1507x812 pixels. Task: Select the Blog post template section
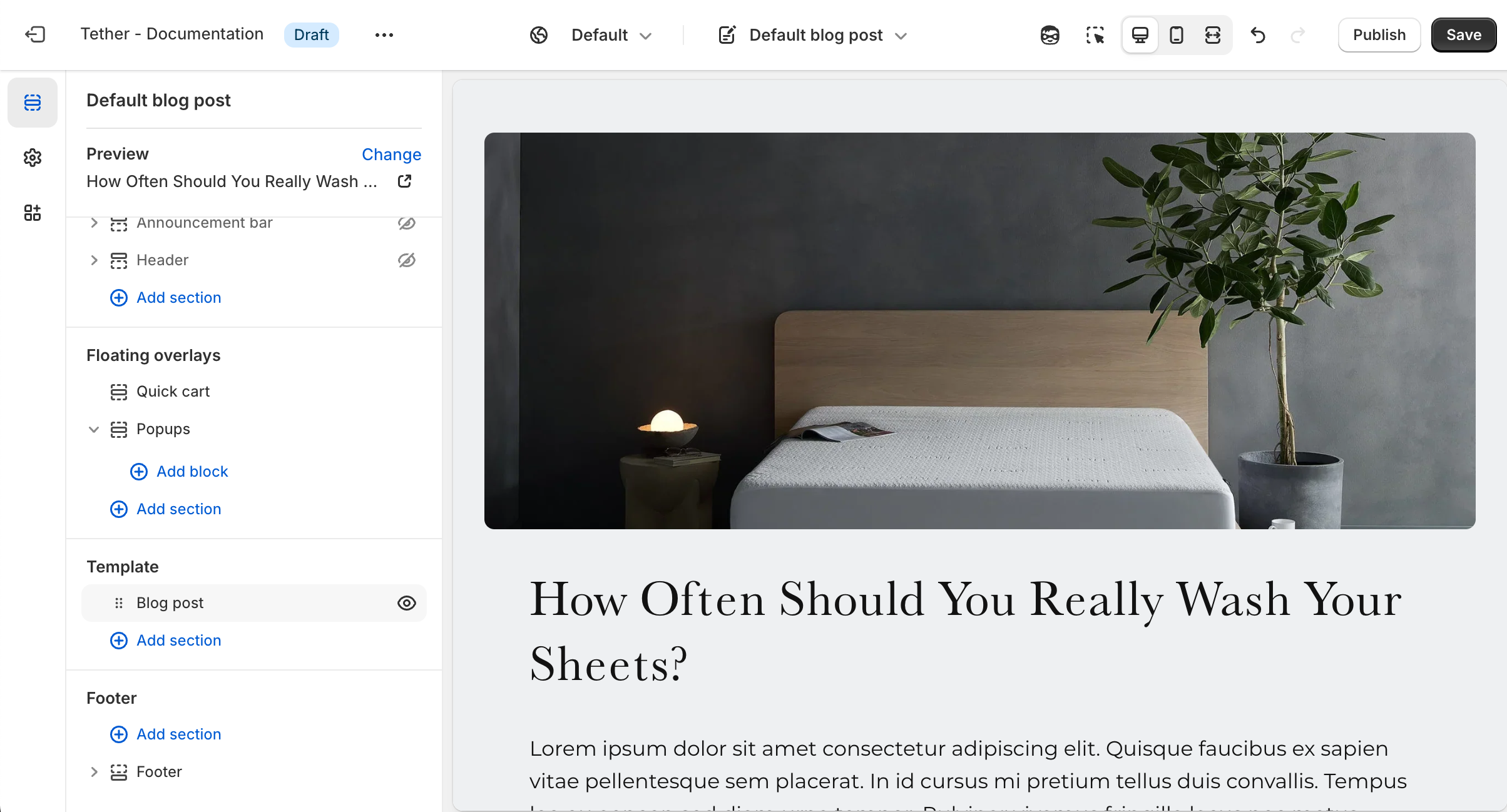pos(254,603)
